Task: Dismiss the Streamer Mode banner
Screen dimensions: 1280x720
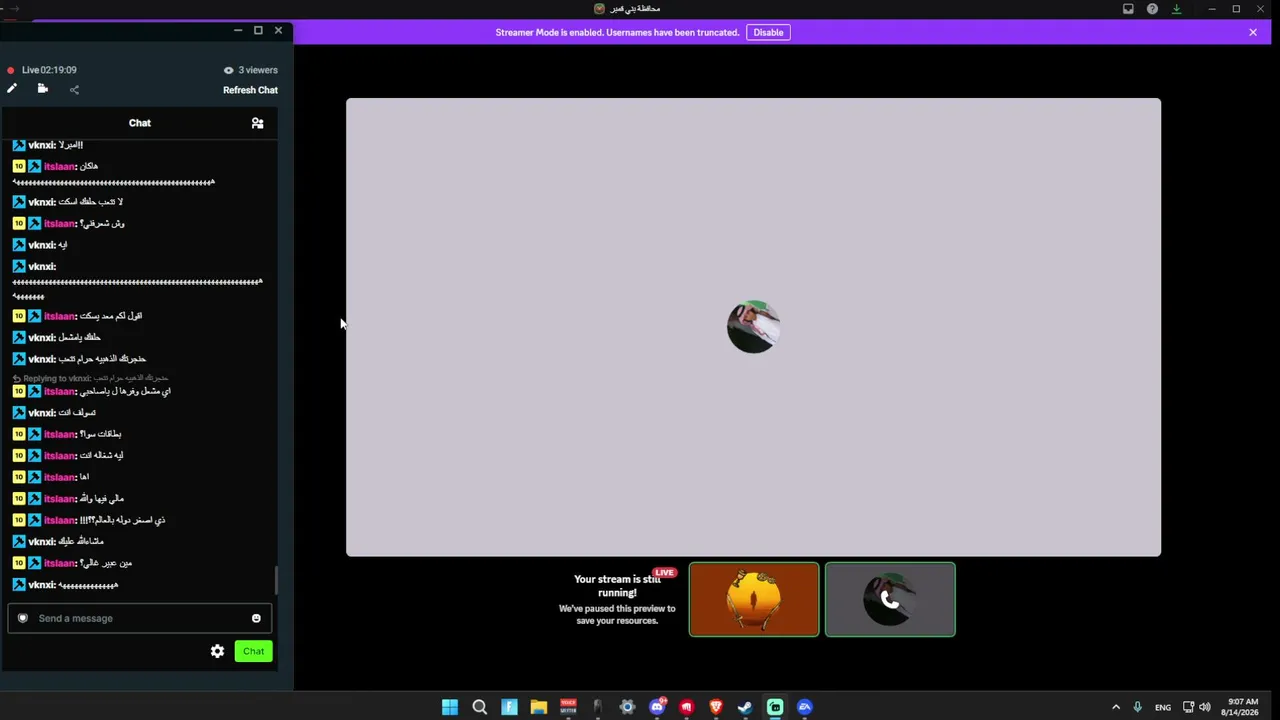Action: tap(1253, 32)
